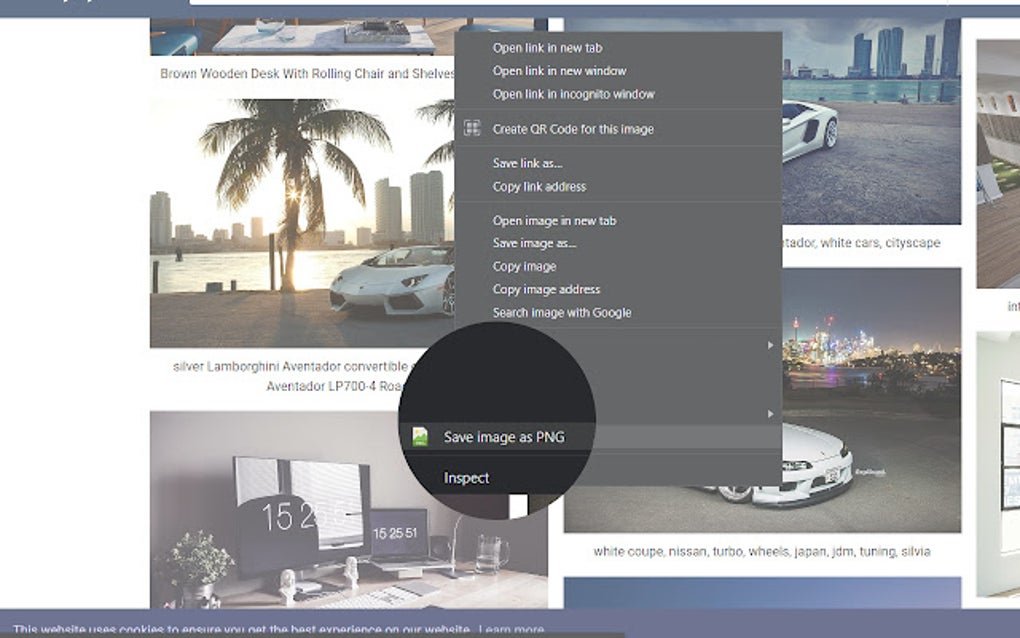Open developer tools via 'Inspect'
Screen dimensions: 1020x638
[466, 477]
